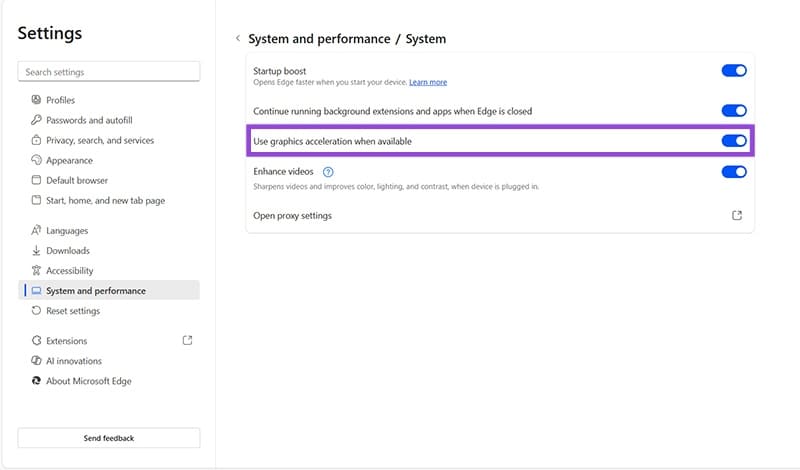
Task: Click the Settings heading text
Action: pos(49,33)
